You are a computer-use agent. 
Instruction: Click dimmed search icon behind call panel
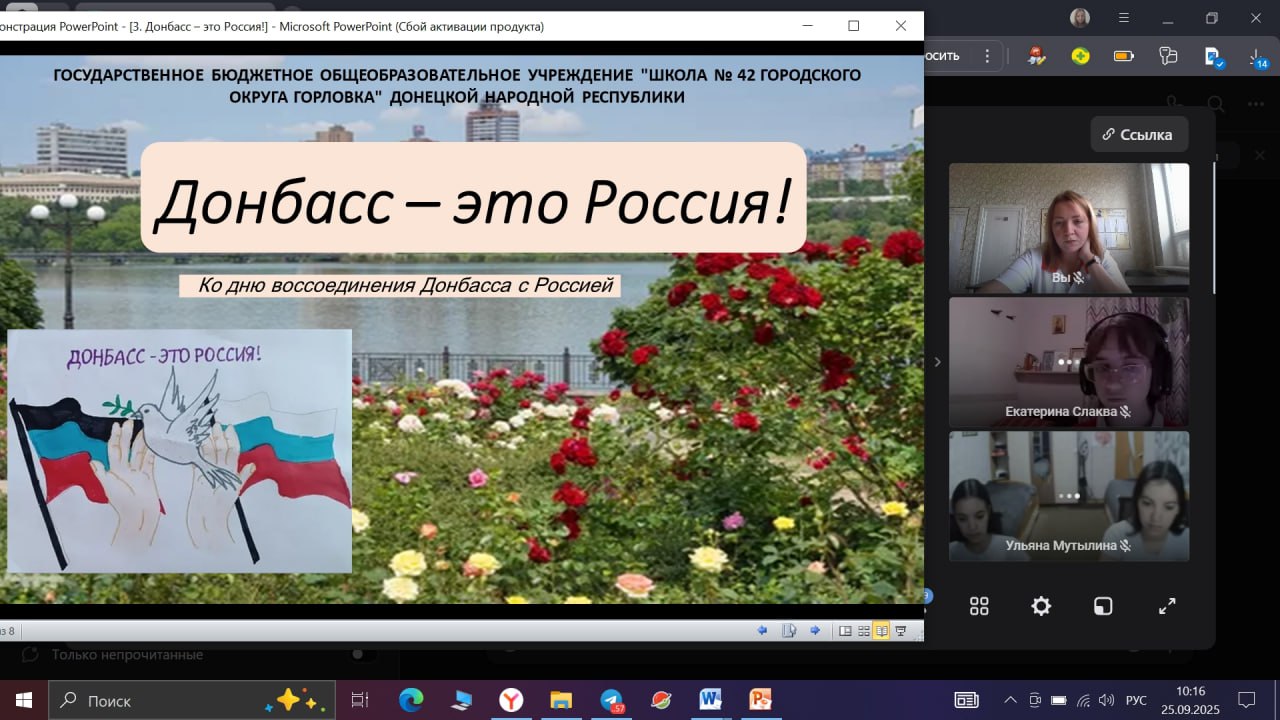tap(1216, 104)
